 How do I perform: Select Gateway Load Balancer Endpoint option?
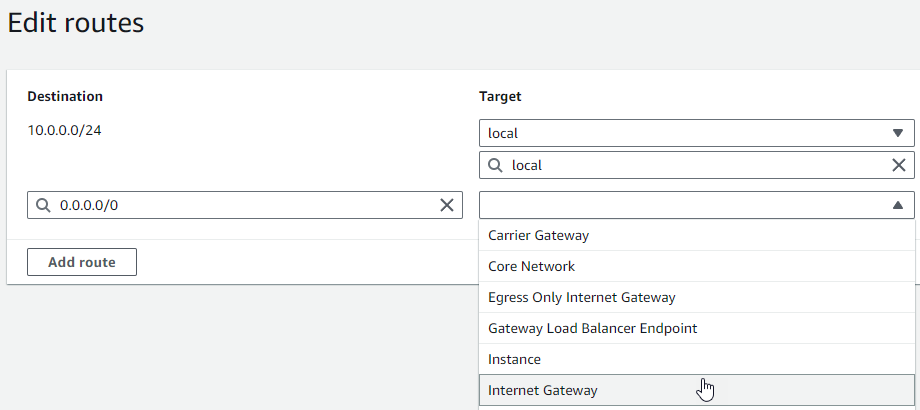coord(592,328)
